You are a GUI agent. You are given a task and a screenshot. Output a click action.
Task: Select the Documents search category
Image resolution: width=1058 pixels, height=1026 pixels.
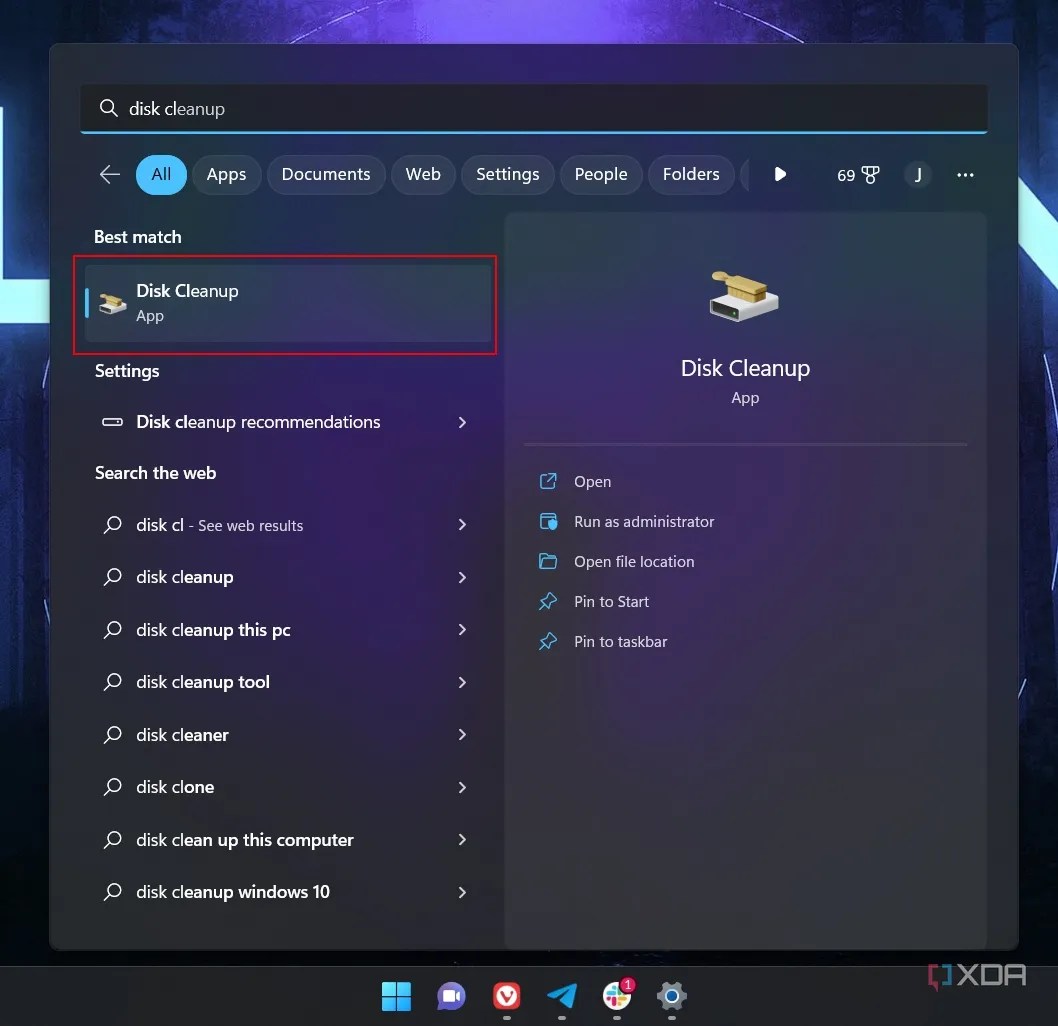coord(326,174)
